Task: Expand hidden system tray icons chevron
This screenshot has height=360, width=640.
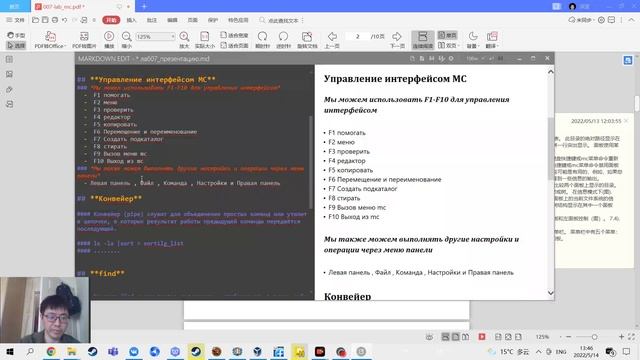Action: [x=539, y=351]
